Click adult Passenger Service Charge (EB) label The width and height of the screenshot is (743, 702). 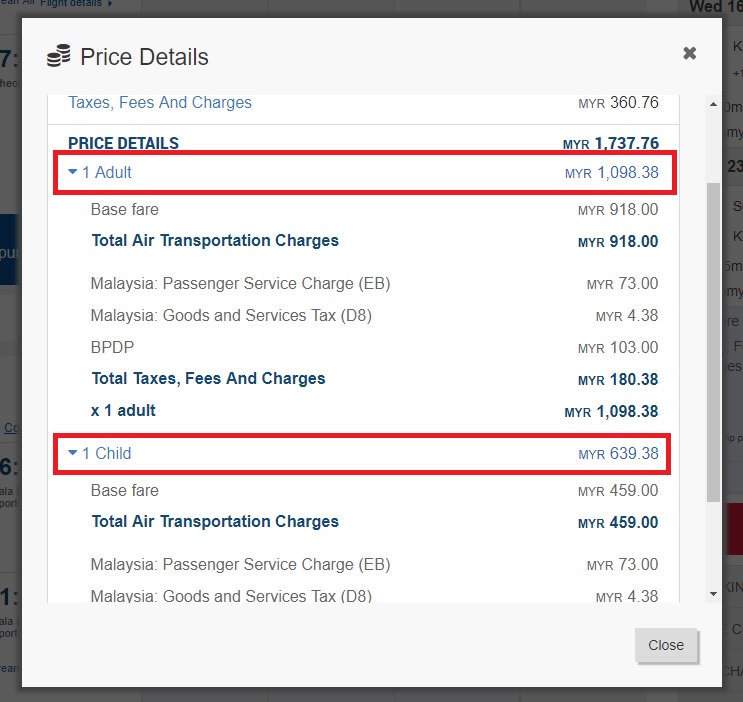240,284
